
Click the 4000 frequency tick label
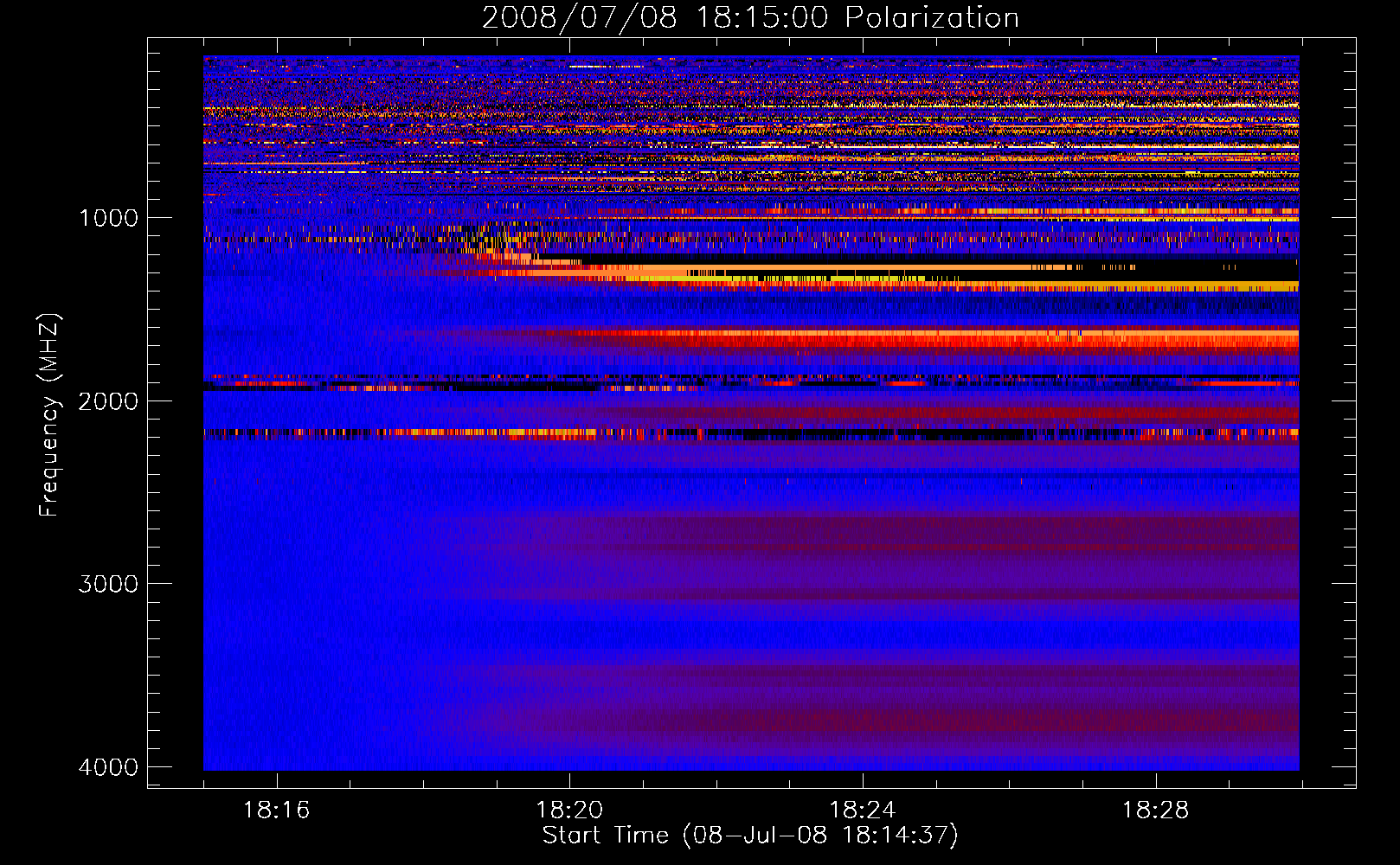[109, 767]
